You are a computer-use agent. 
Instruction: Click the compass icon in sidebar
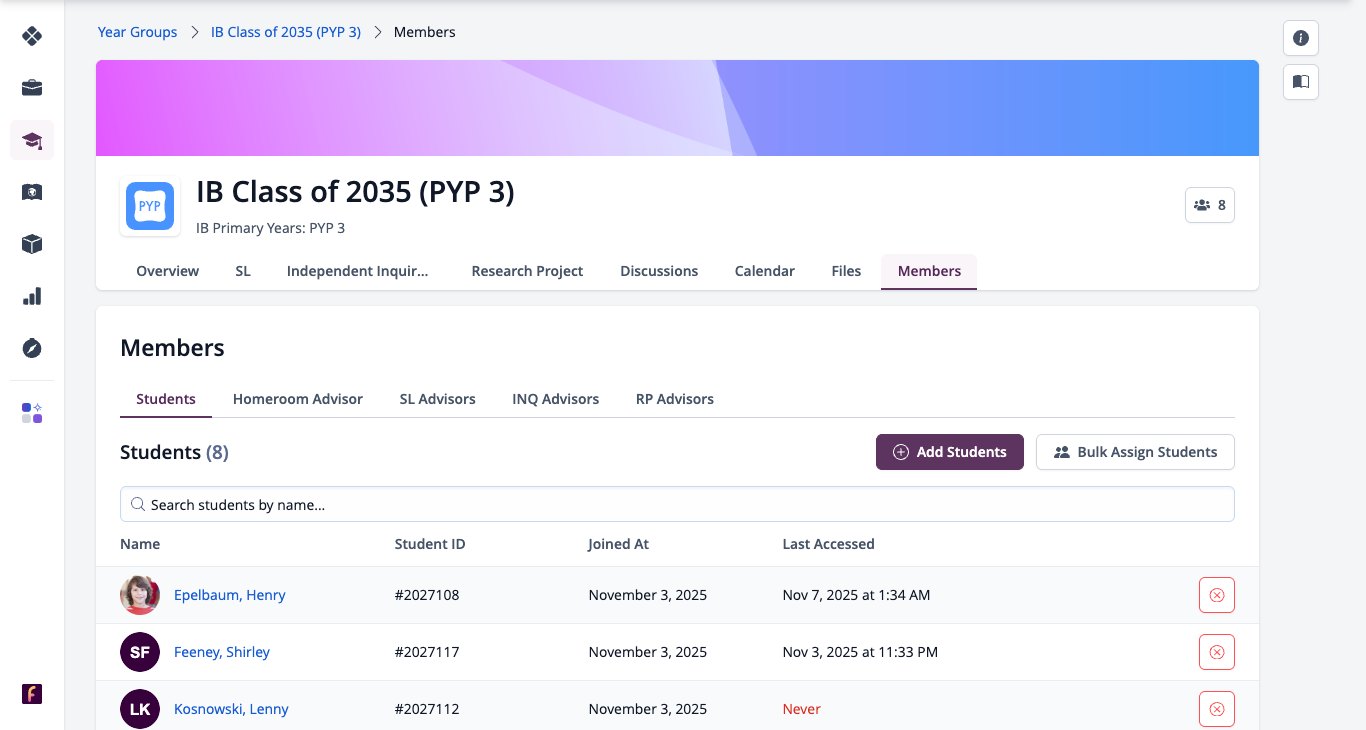click(32, 348)
